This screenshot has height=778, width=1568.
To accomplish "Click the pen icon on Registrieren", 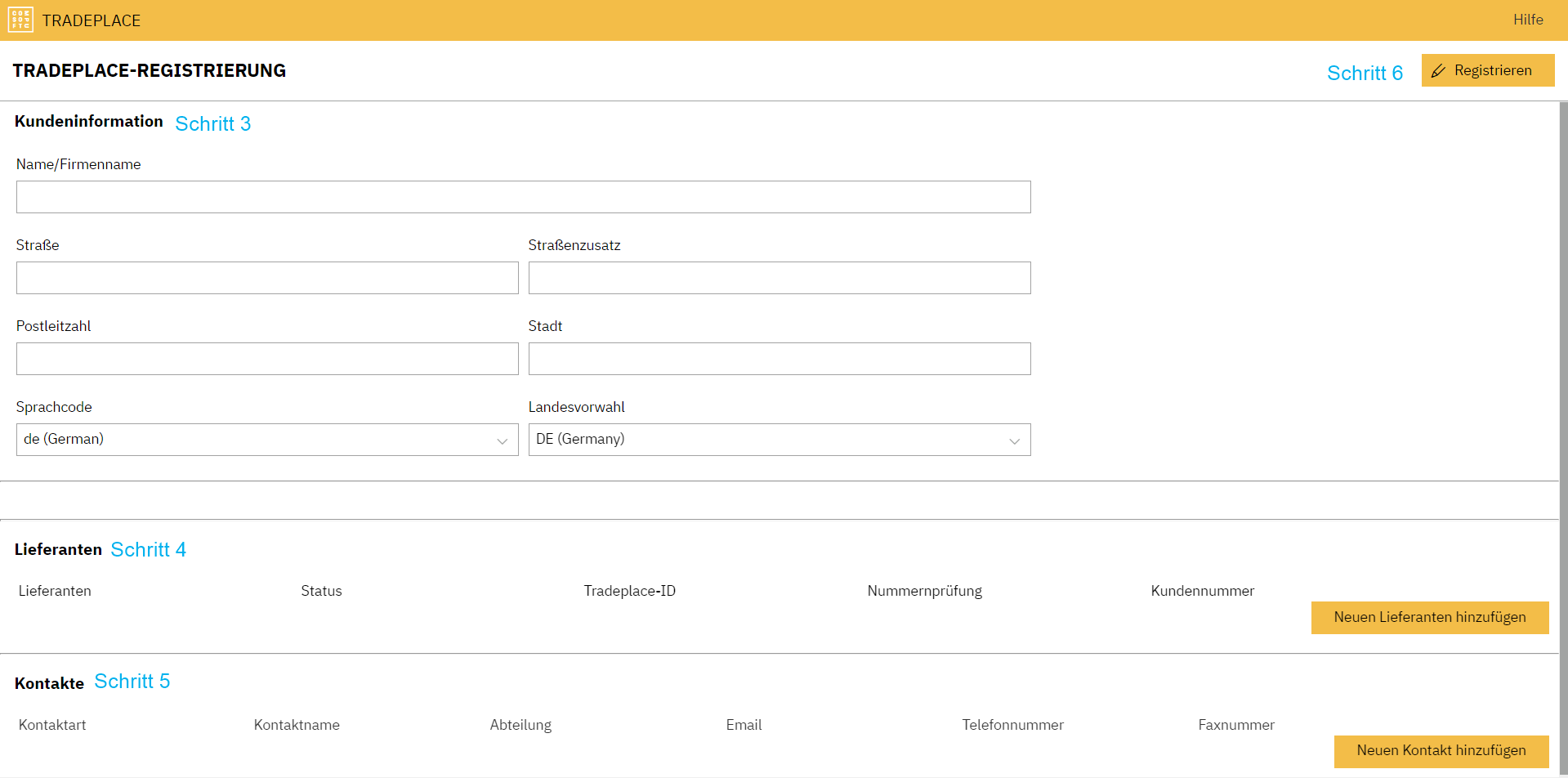I will (x=1439, y=71).
